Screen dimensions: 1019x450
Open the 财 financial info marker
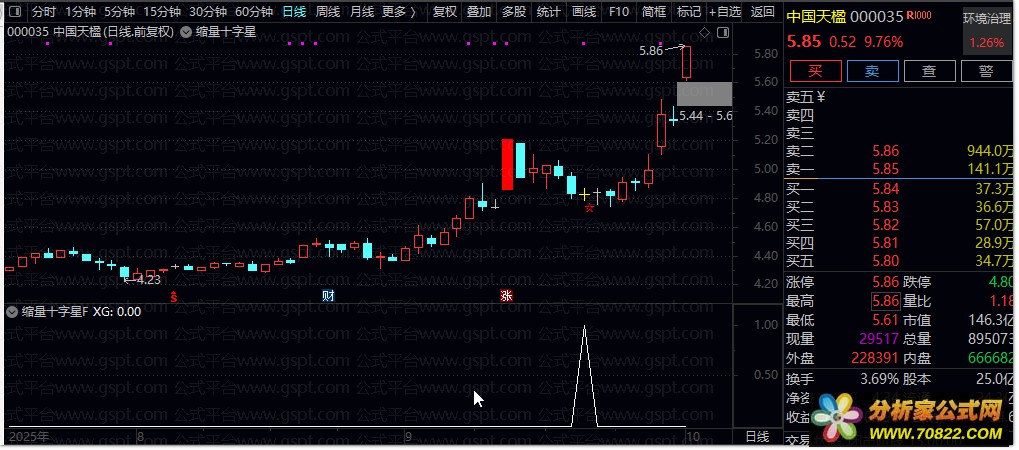click(x=328, y=295)
